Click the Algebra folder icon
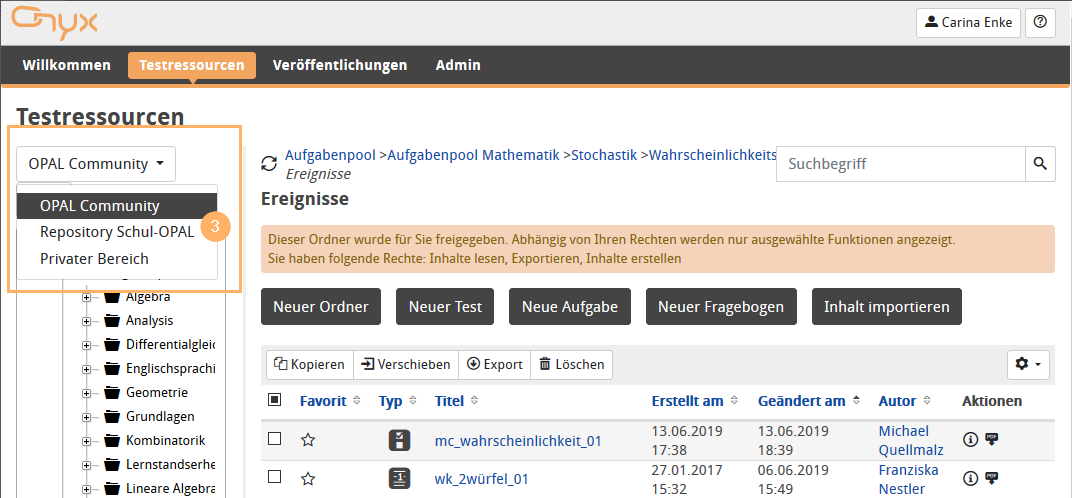Image resolution: width=1072 pixels, height=498 pixels. 112,297
